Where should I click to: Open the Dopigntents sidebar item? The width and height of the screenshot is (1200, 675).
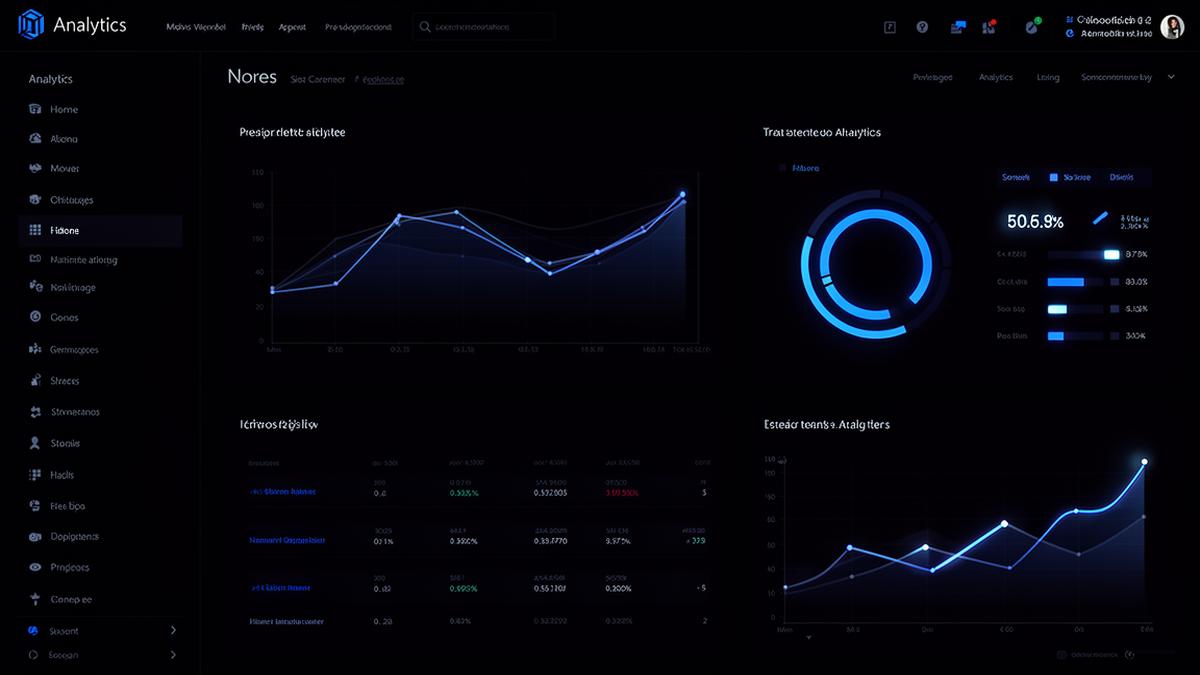[x=62, y=536]
